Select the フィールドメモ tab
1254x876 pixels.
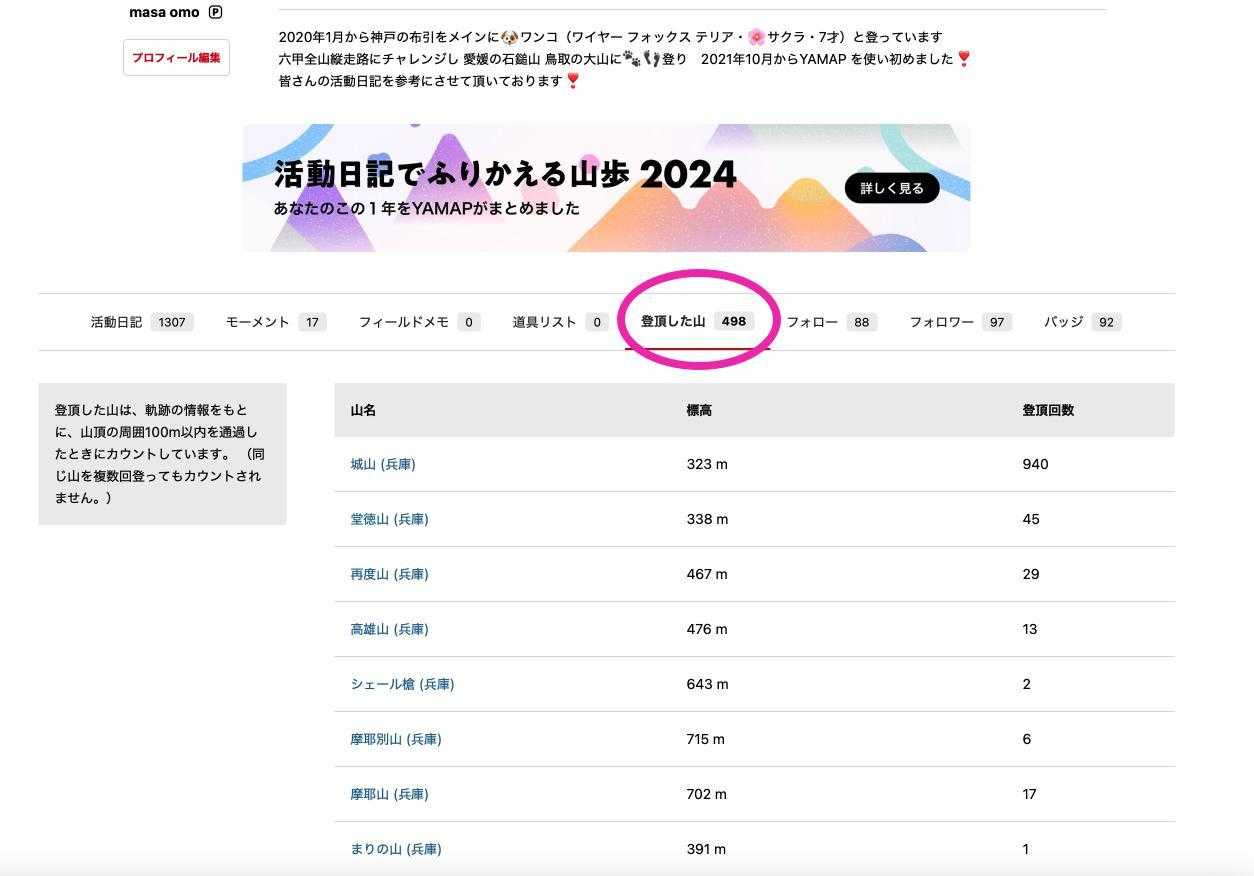tap(419, 322)
